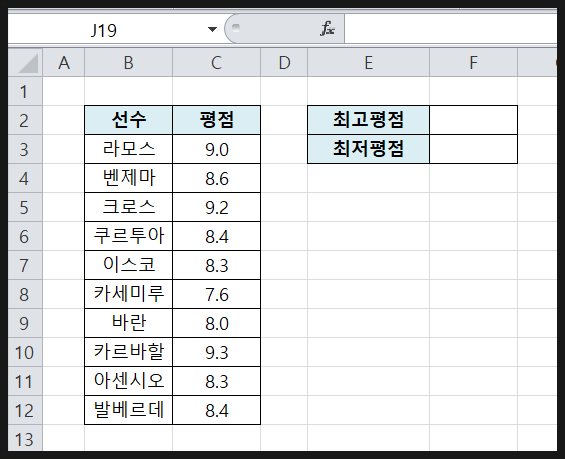Click 쿠르투아's rating 8.4
This screenshot has width=565, height=459.
[217, 236]
